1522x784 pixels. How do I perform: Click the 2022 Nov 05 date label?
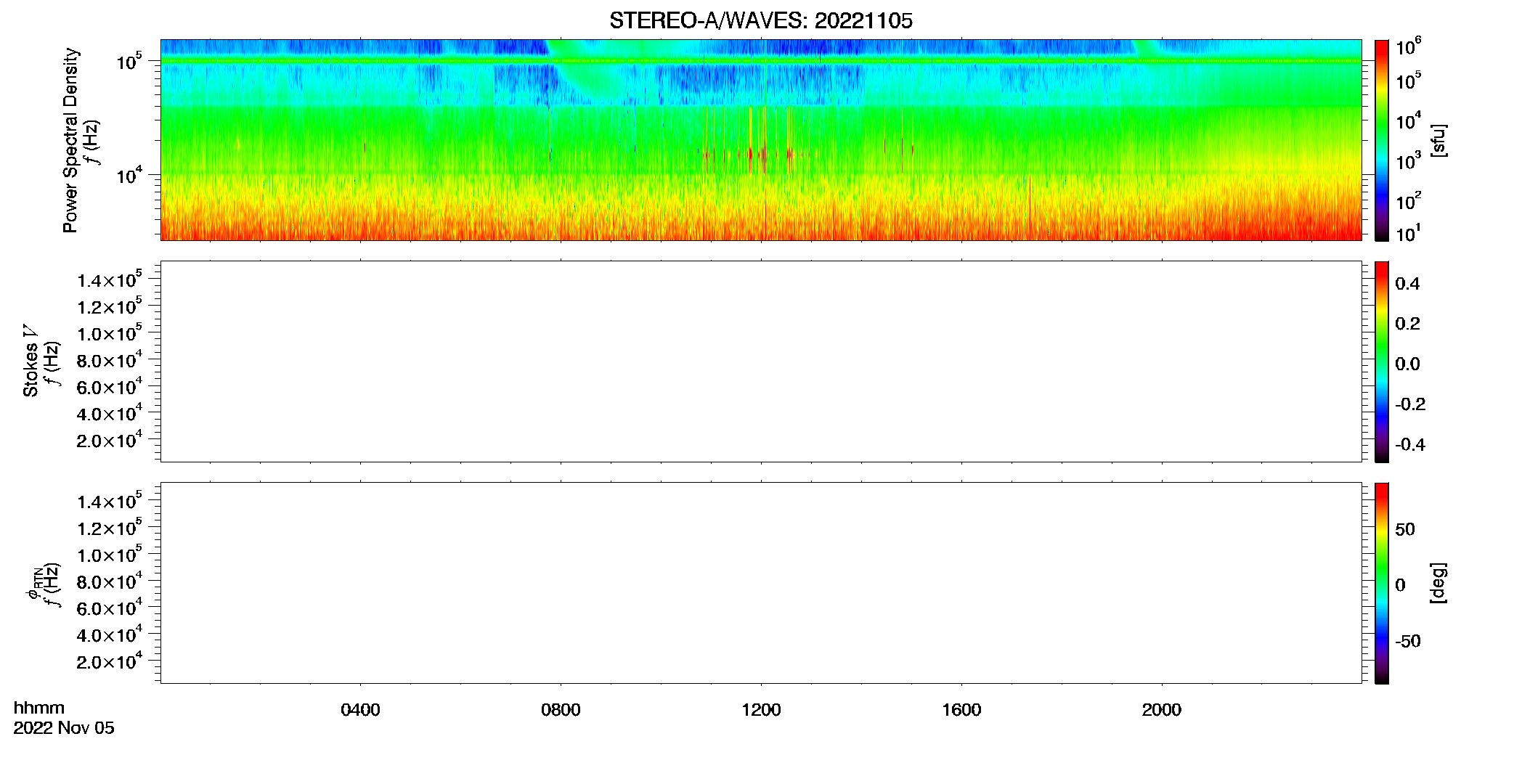(64, 728)
